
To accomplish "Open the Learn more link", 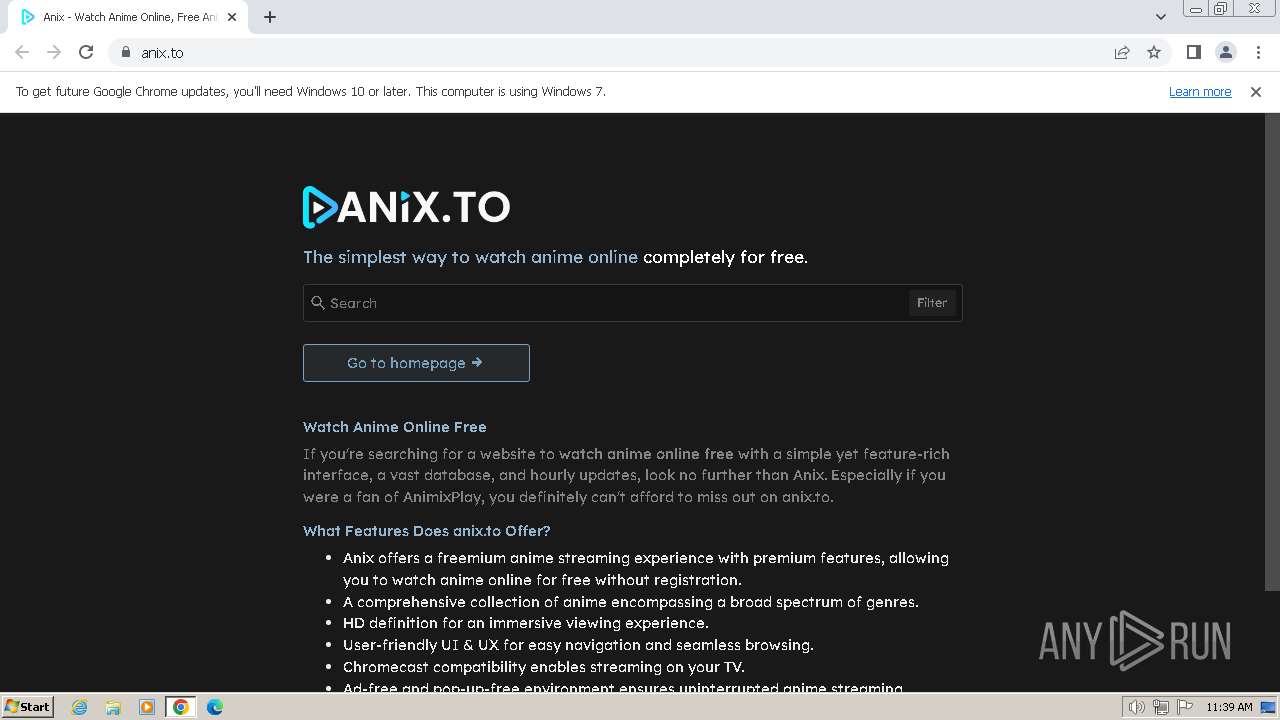I will tap(1200, 91).
